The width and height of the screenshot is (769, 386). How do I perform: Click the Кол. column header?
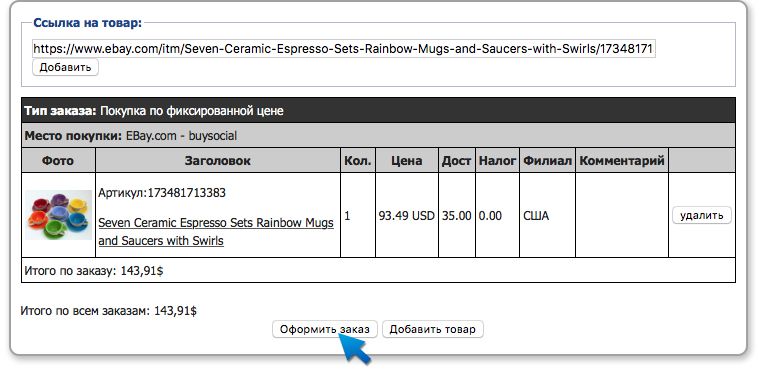point(358,160)
